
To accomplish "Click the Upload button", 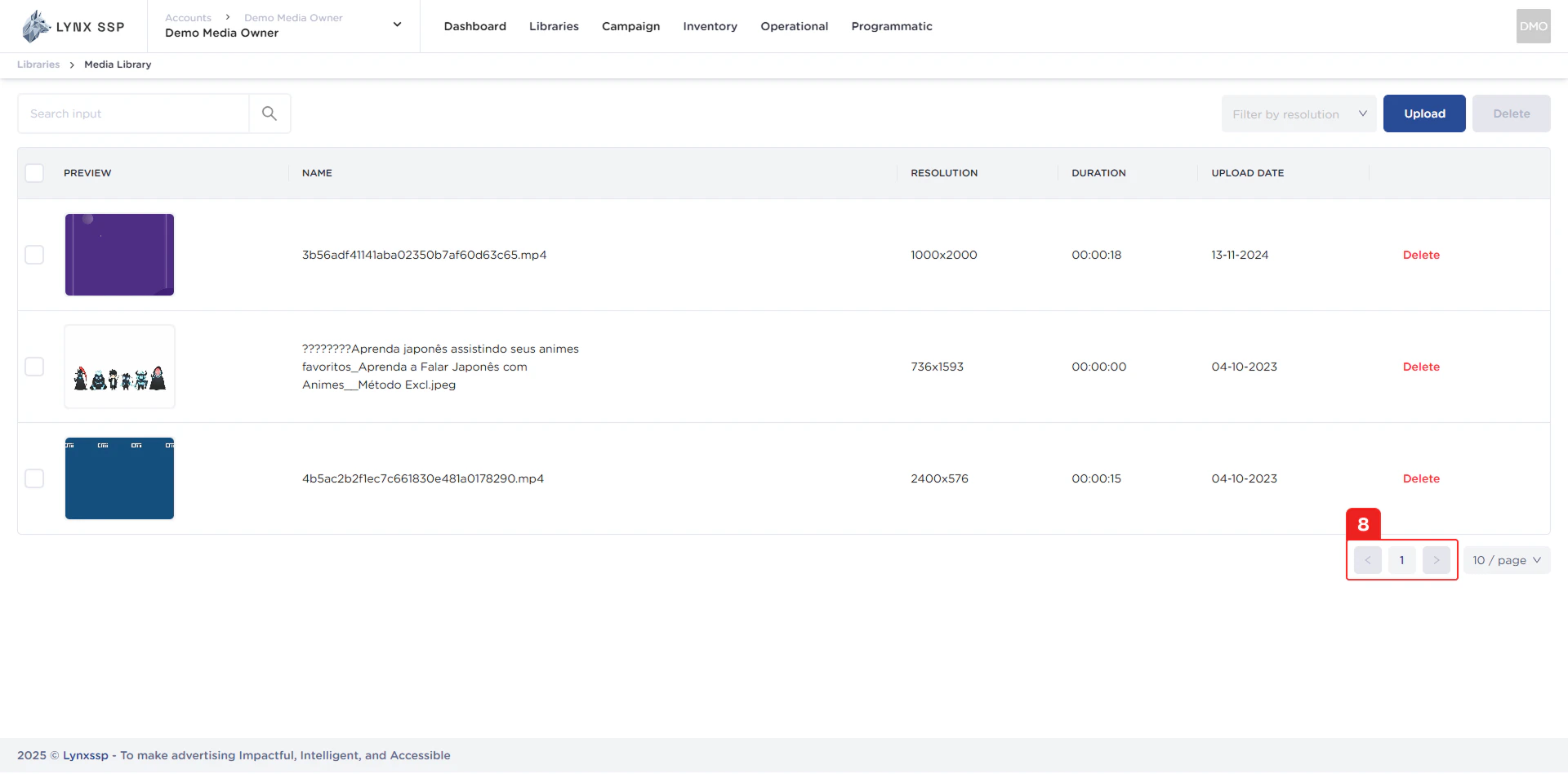I will point(1423,113).
